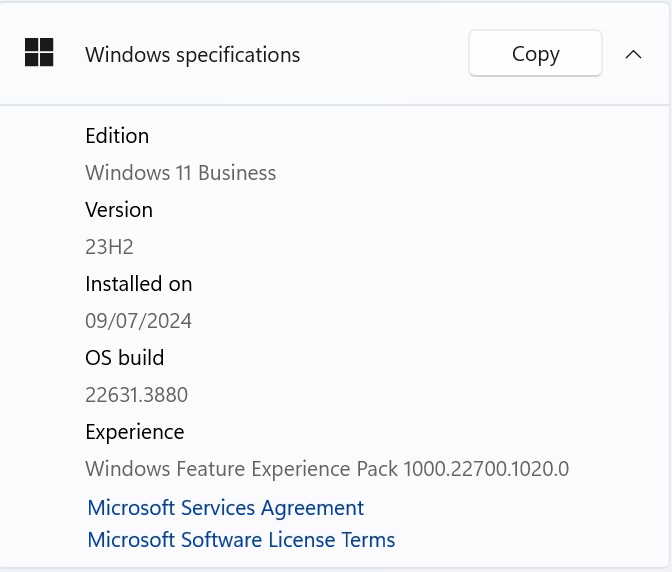The height and width of the screenshot is (572, 672).
Task: Click the Experience label
Action: 135,432
